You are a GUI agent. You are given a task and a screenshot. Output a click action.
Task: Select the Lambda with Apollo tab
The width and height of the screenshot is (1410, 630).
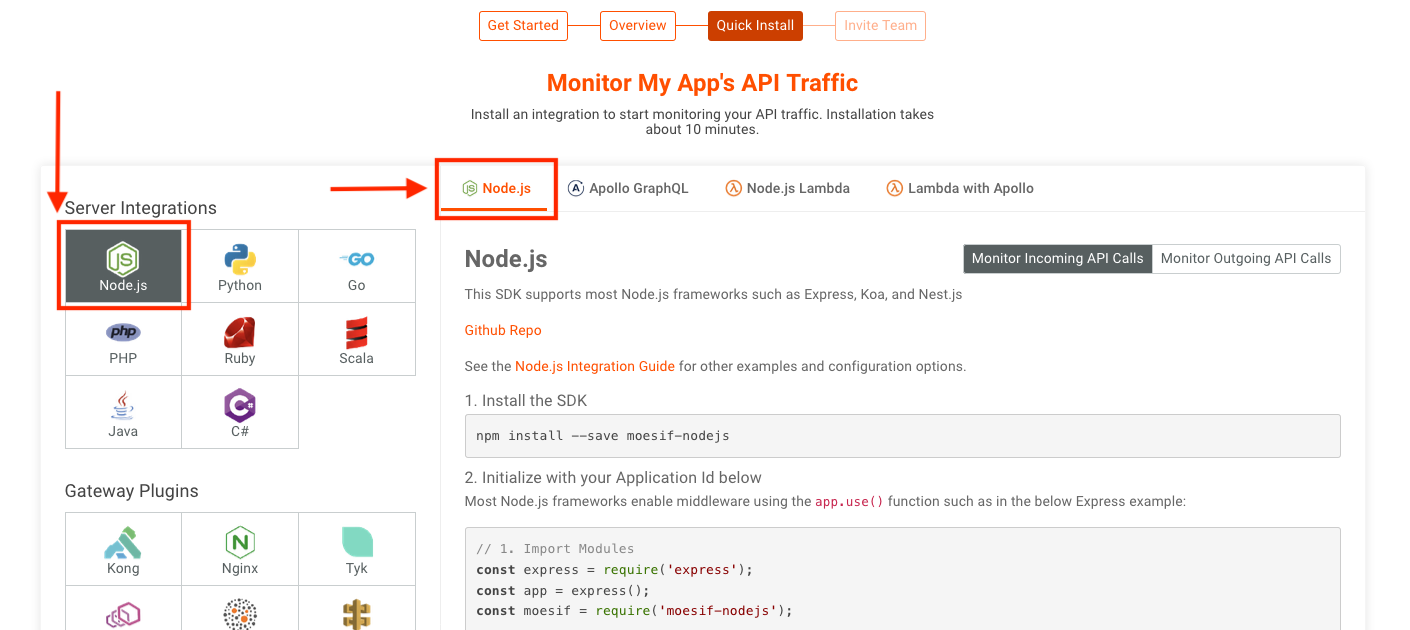click(959, 187)
